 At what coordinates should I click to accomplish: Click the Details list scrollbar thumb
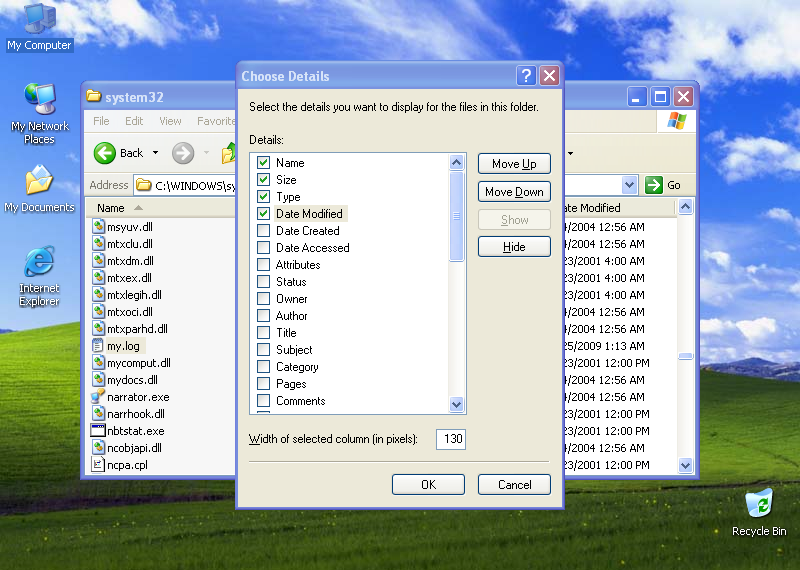pyautogui.click(x=457, y=216)
